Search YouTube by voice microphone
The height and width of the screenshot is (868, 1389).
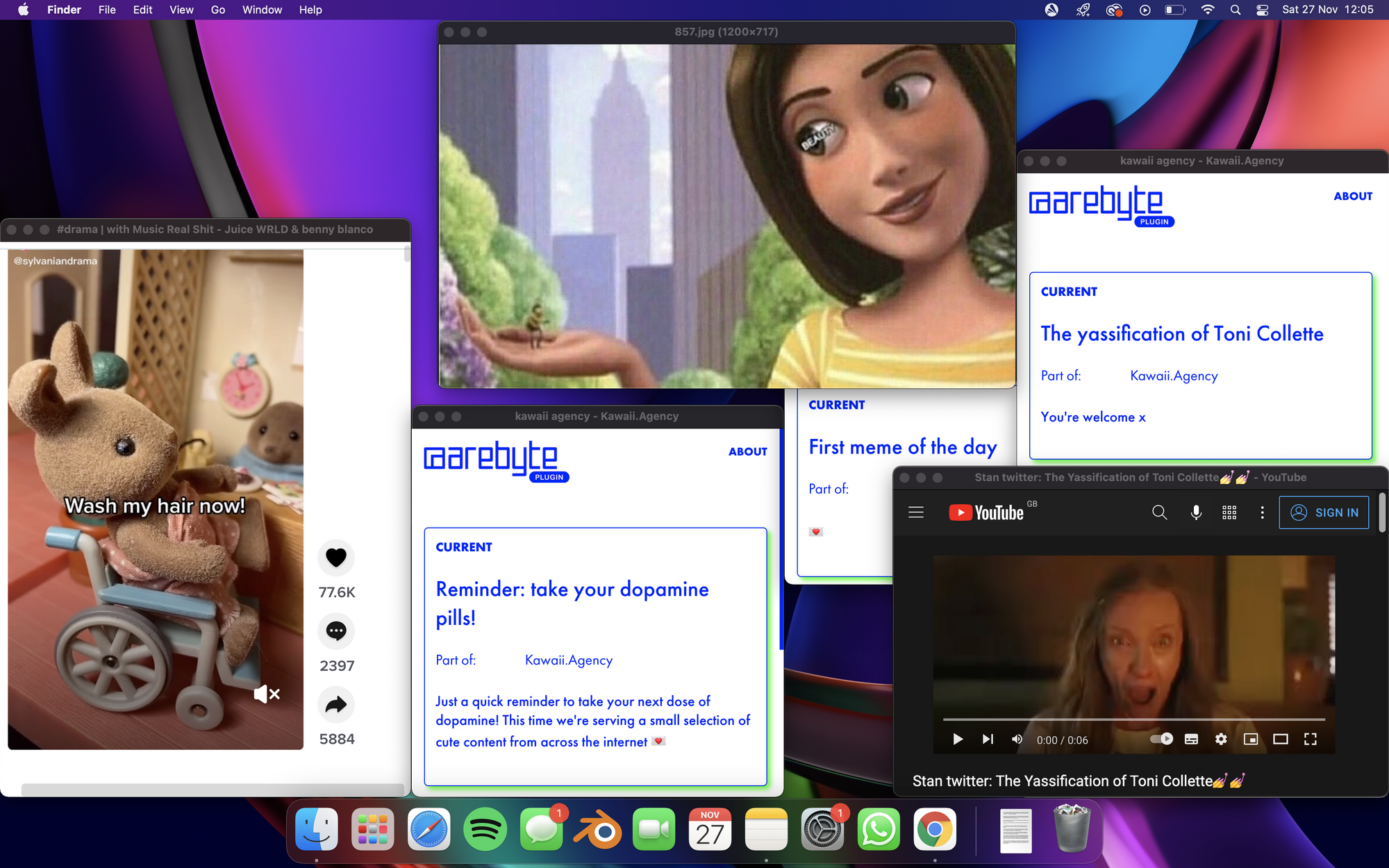pos(1196,512)
